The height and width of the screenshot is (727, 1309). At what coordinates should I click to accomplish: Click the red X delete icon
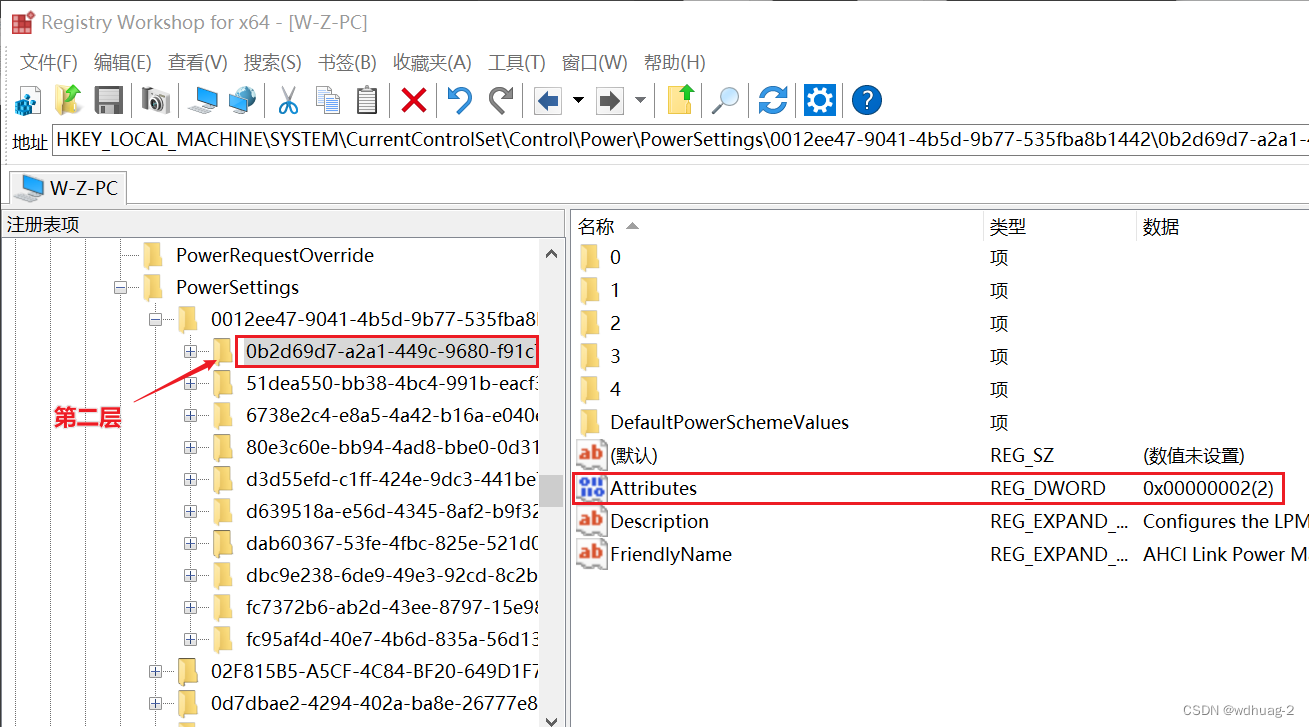click(414, 100)
